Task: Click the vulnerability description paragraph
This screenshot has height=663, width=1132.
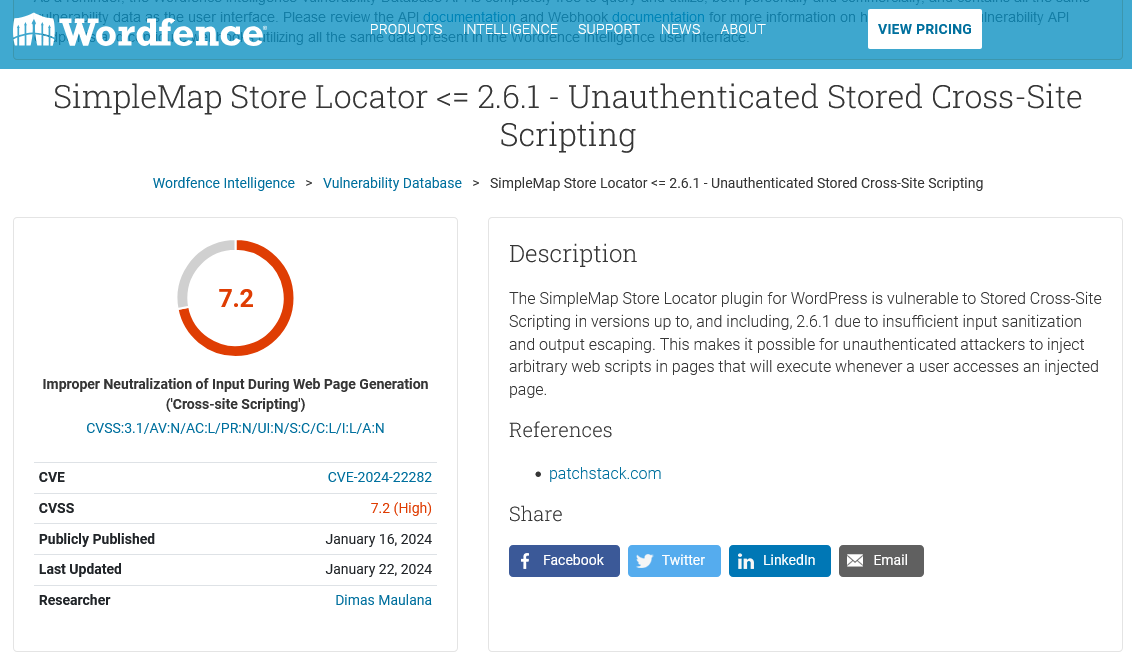Action: coord(805,344)
